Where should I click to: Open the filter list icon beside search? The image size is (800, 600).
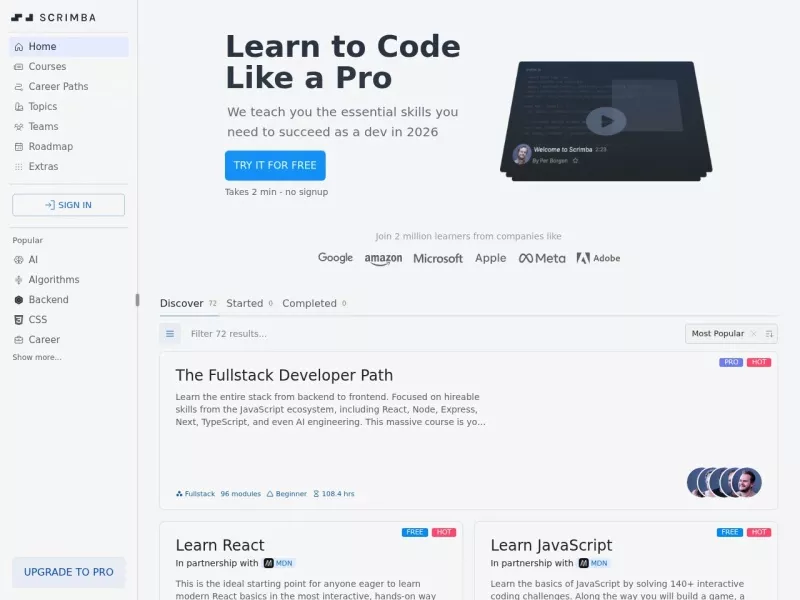coord(170,334)
